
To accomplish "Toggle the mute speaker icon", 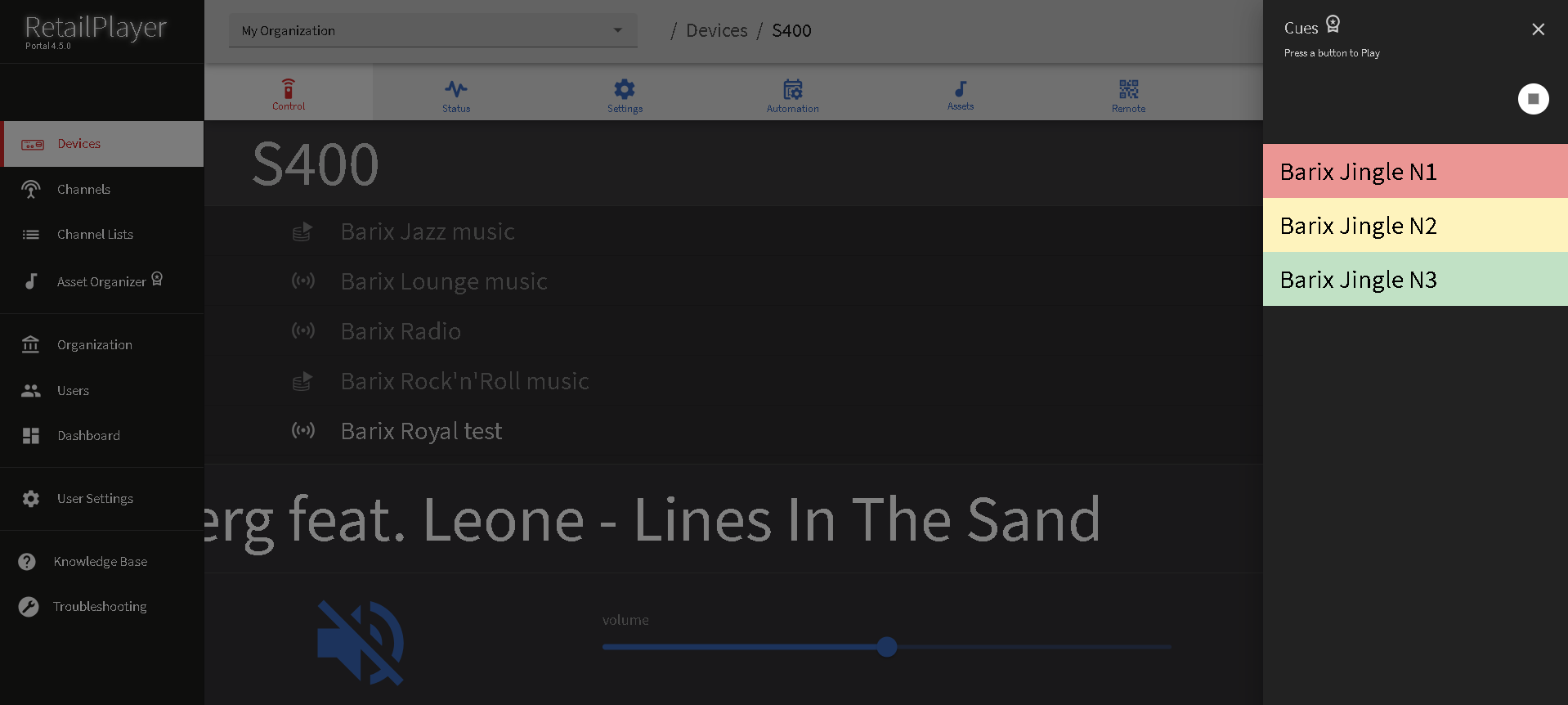I will (x=360, y=643).
